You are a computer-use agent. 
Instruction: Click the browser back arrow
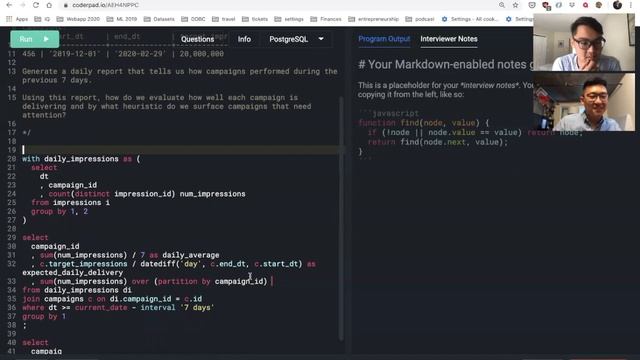click(x=9, y=5)
